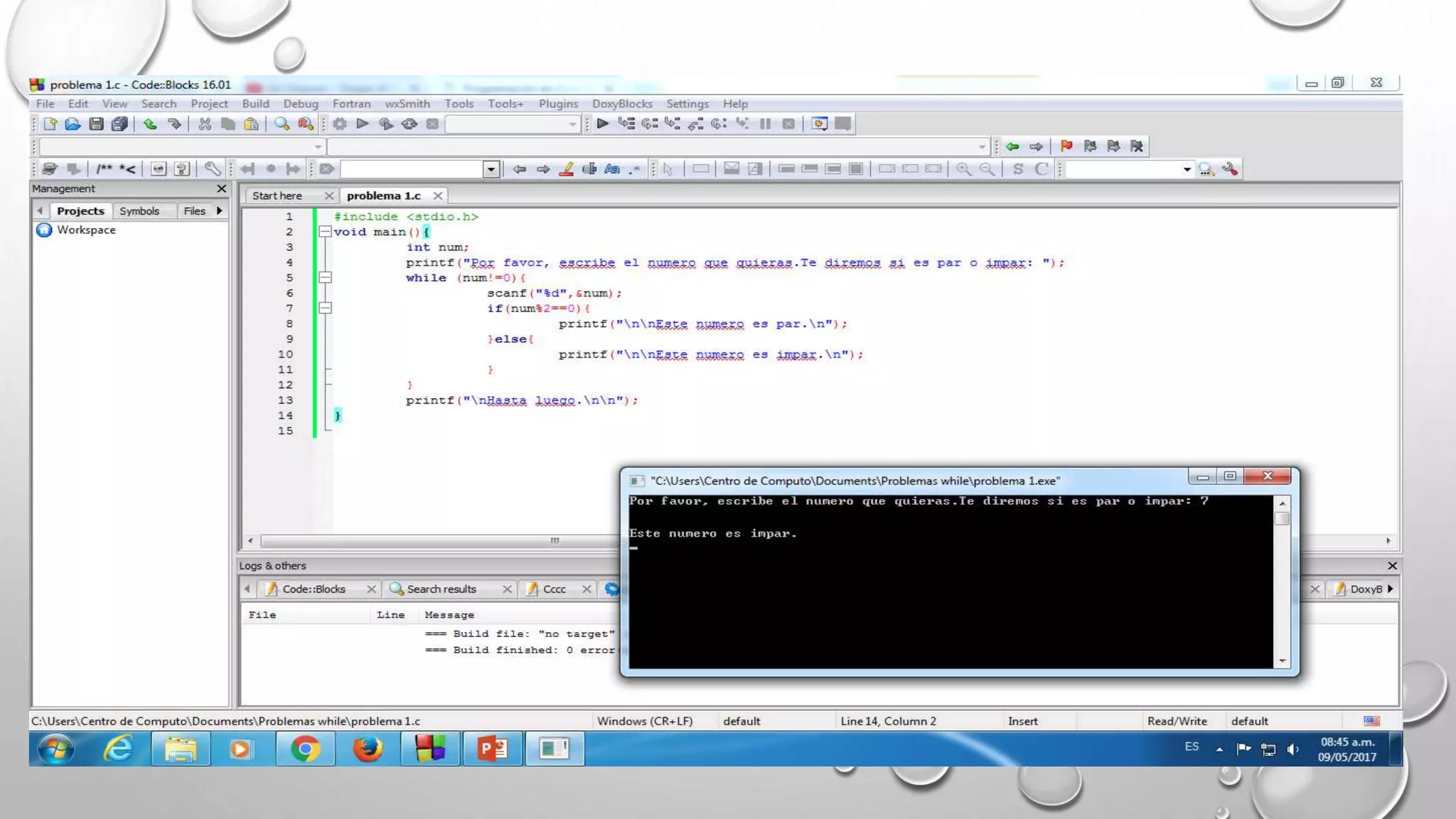Toggle the red bookmark flag icon
The height and width of the screenshot is (819, 1456).
1066,146
